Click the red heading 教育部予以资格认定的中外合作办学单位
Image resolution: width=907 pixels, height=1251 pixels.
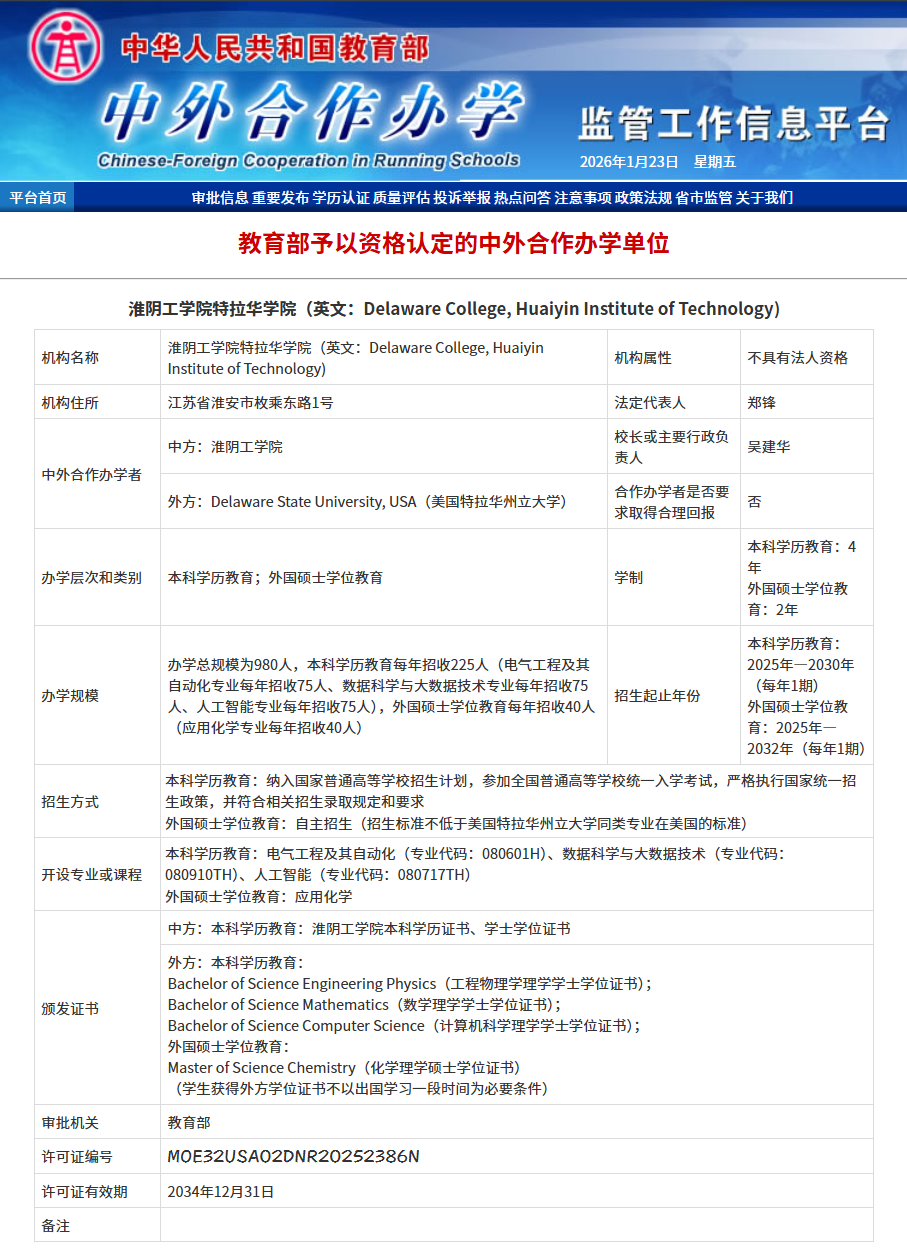pyautogui.click(x=453, y=243)
